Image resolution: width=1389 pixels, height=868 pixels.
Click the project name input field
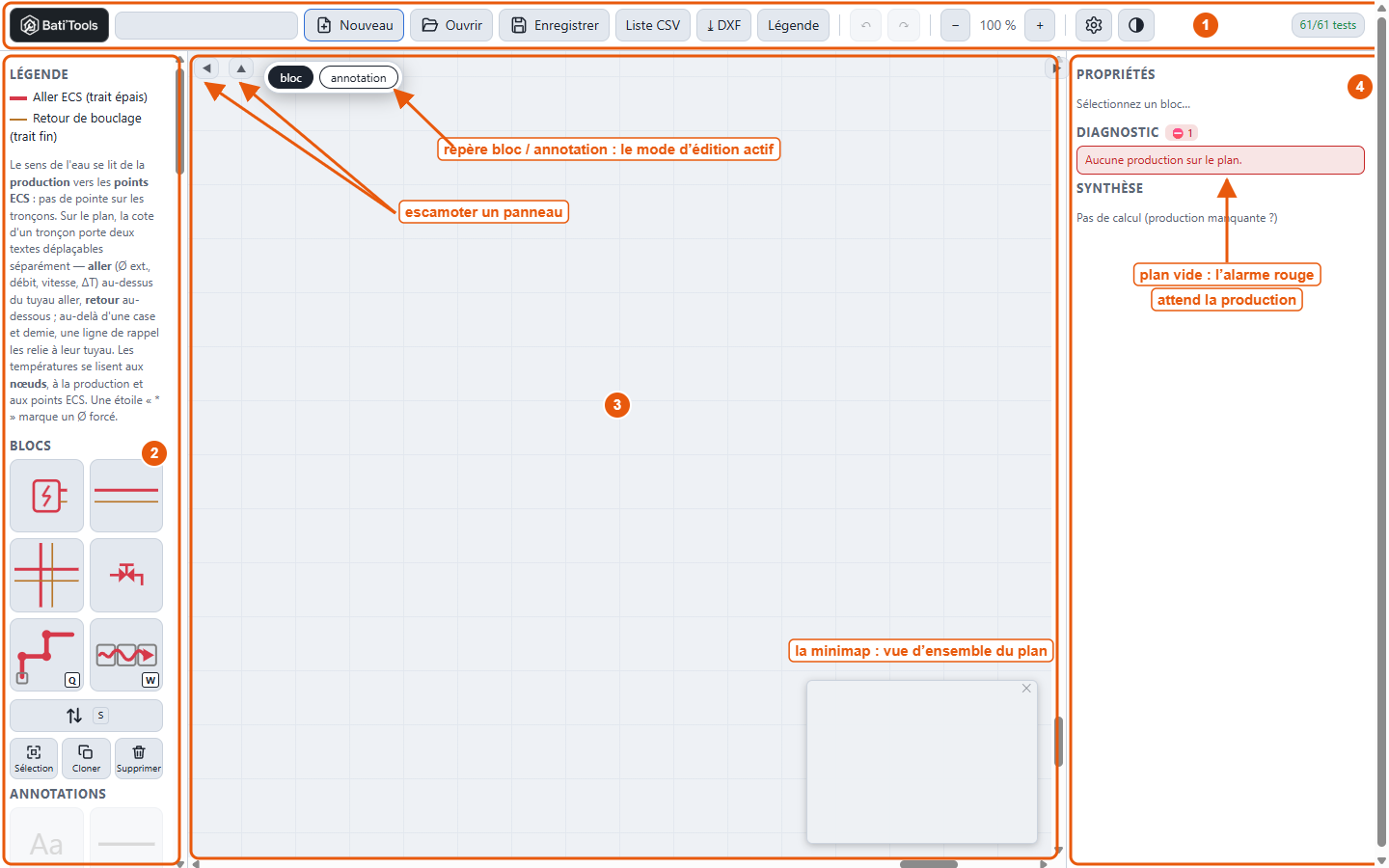(x=206, y=25)
